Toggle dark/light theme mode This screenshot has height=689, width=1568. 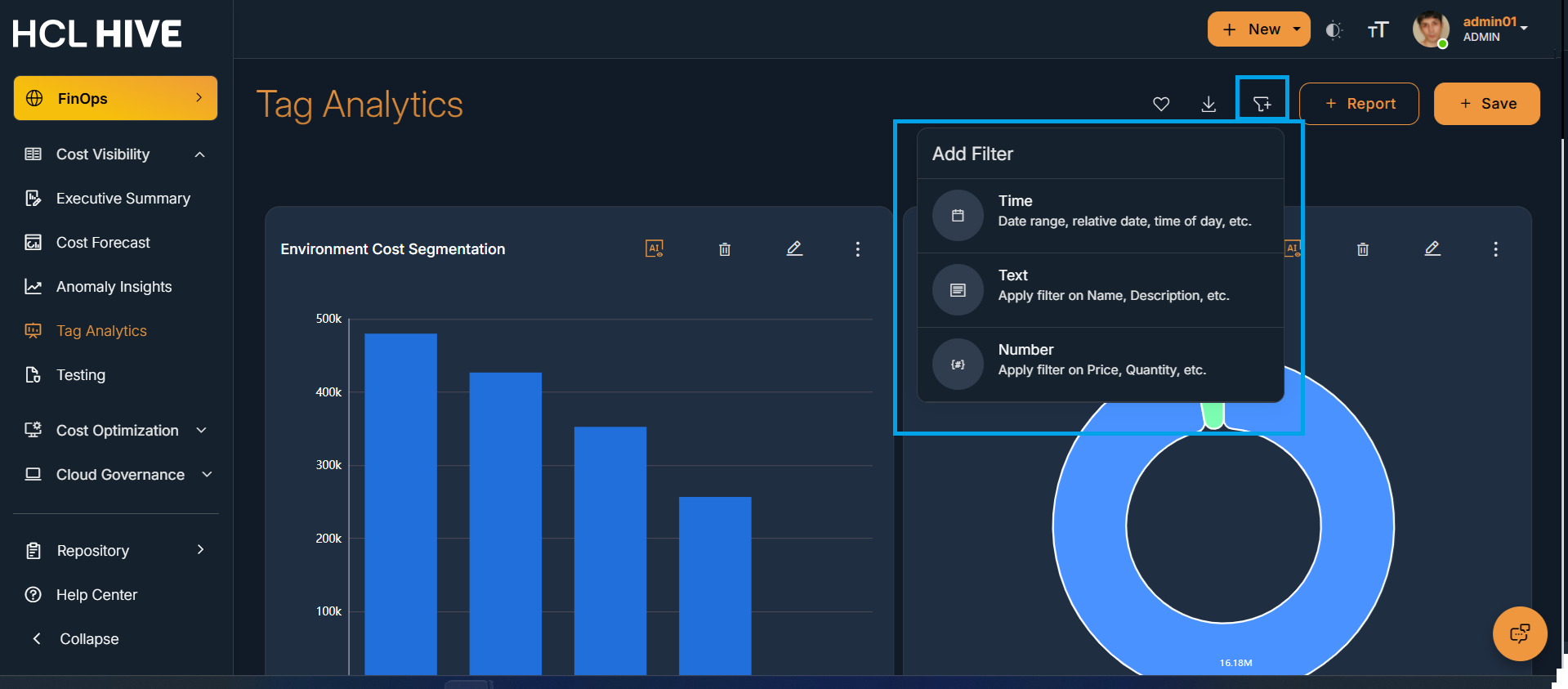click(1333, 30)
